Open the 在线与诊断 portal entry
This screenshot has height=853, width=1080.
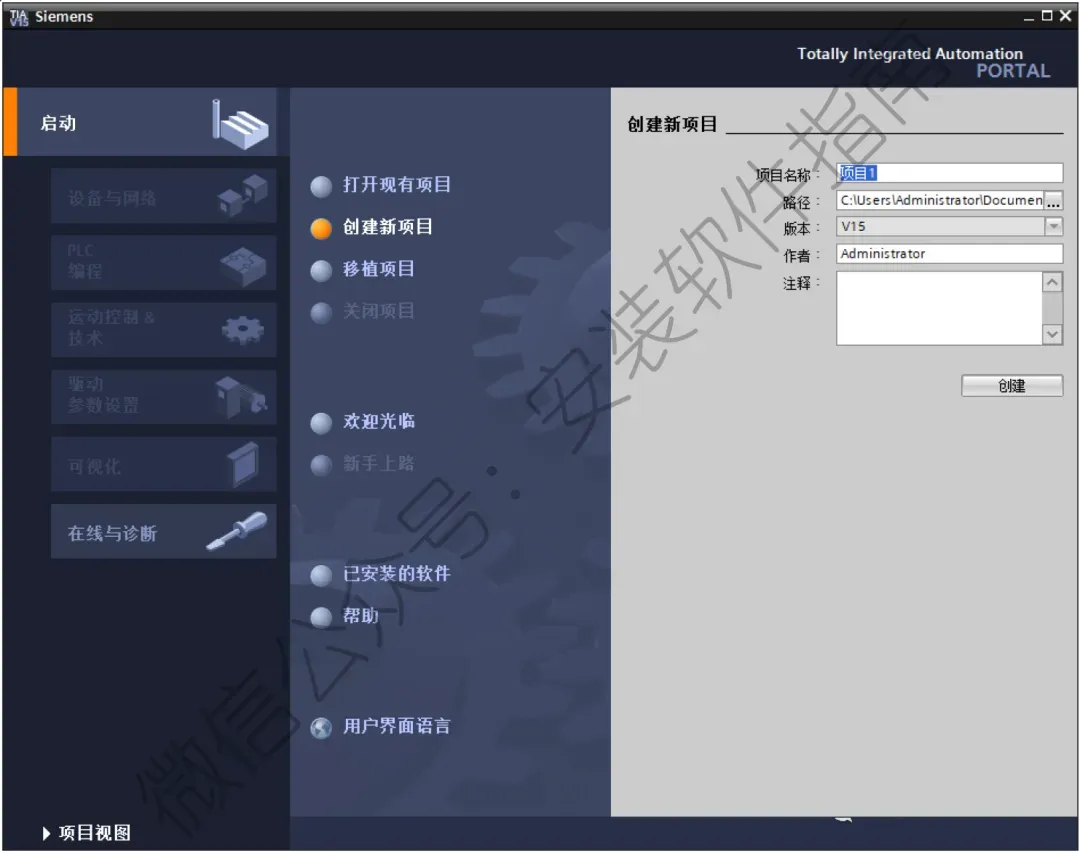pyautogui.click(x=164, y=531)
